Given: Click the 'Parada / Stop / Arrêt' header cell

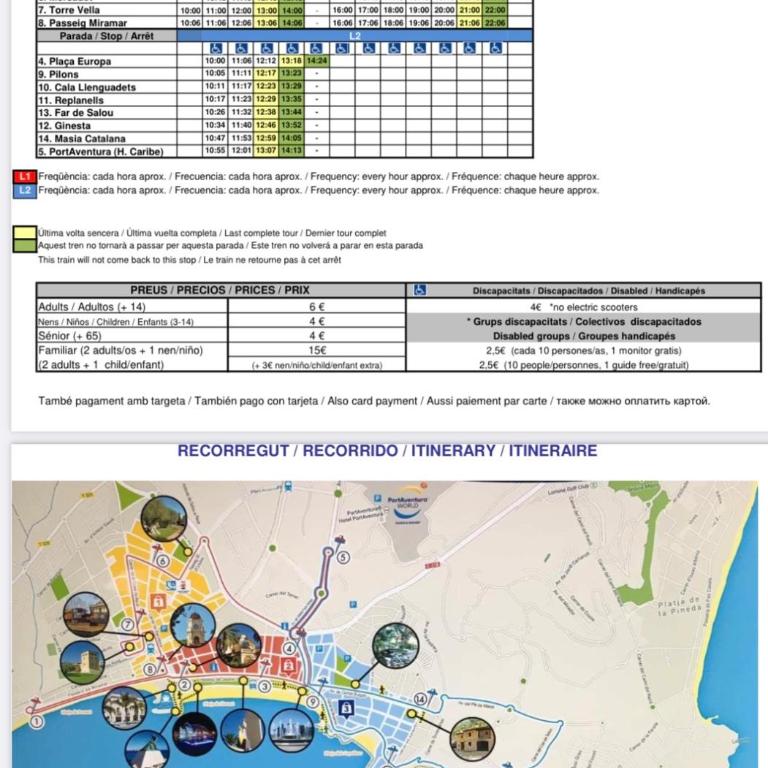Looking at the screenshot, I should pos(107,36).
